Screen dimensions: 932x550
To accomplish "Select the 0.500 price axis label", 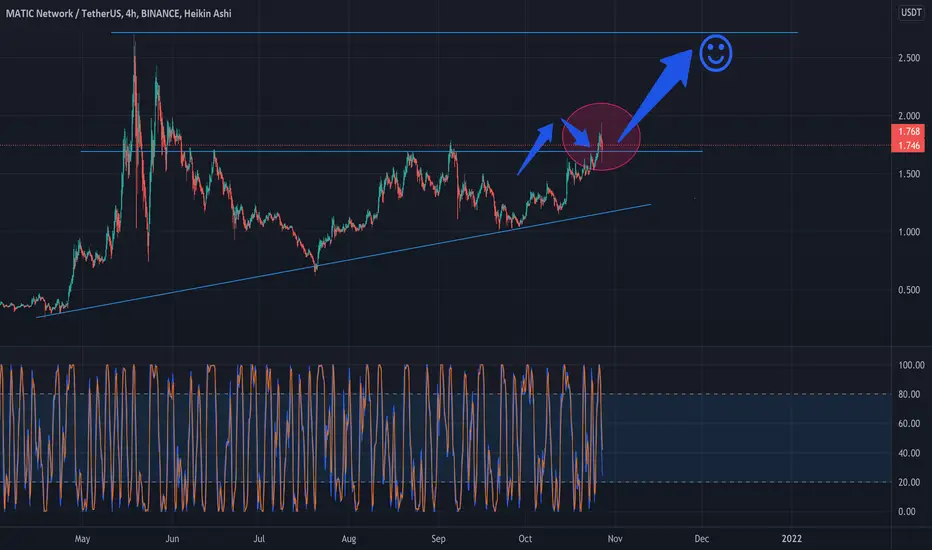I will point(909,290).
